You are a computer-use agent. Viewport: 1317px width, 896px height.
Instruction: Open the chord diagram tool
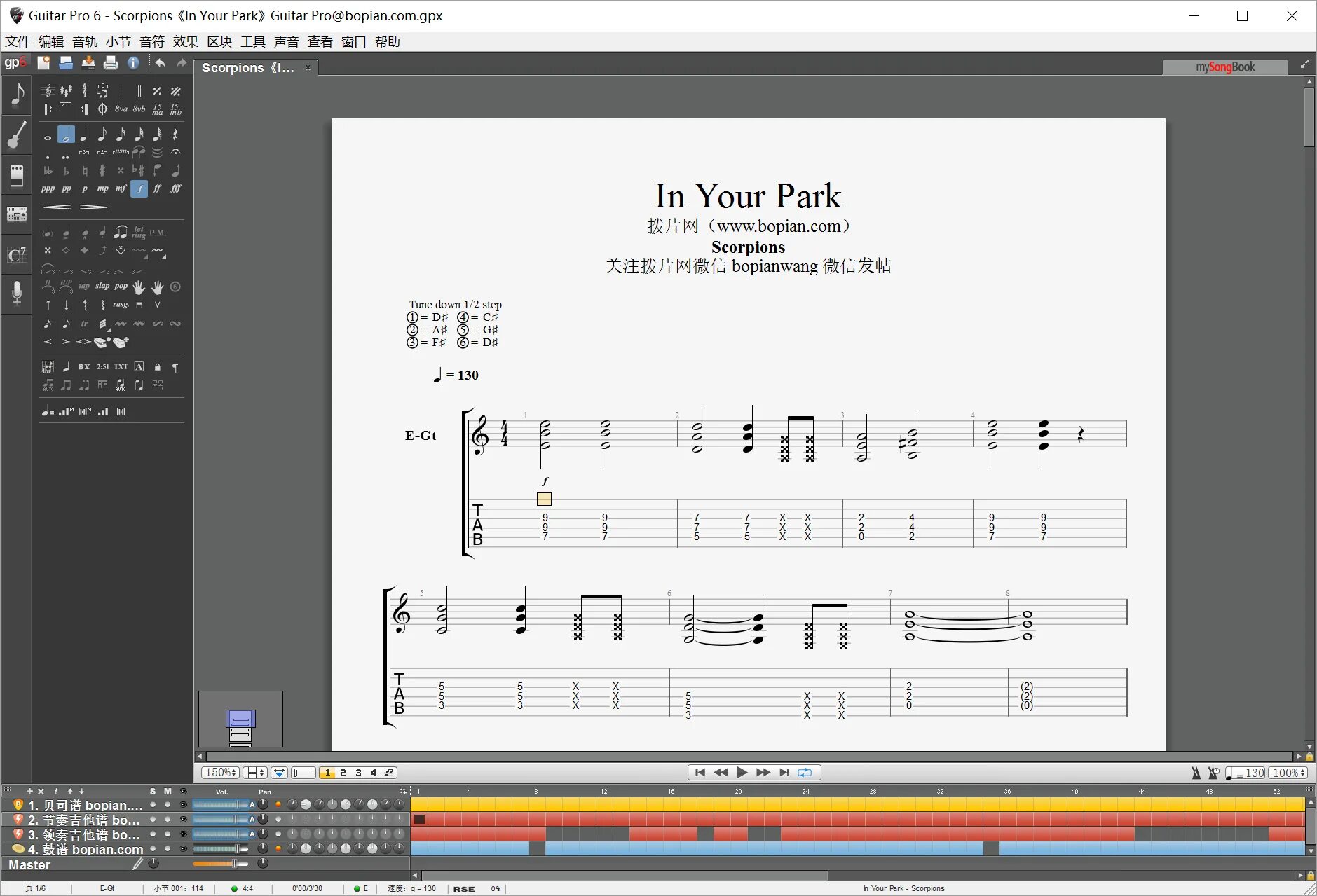48,367
